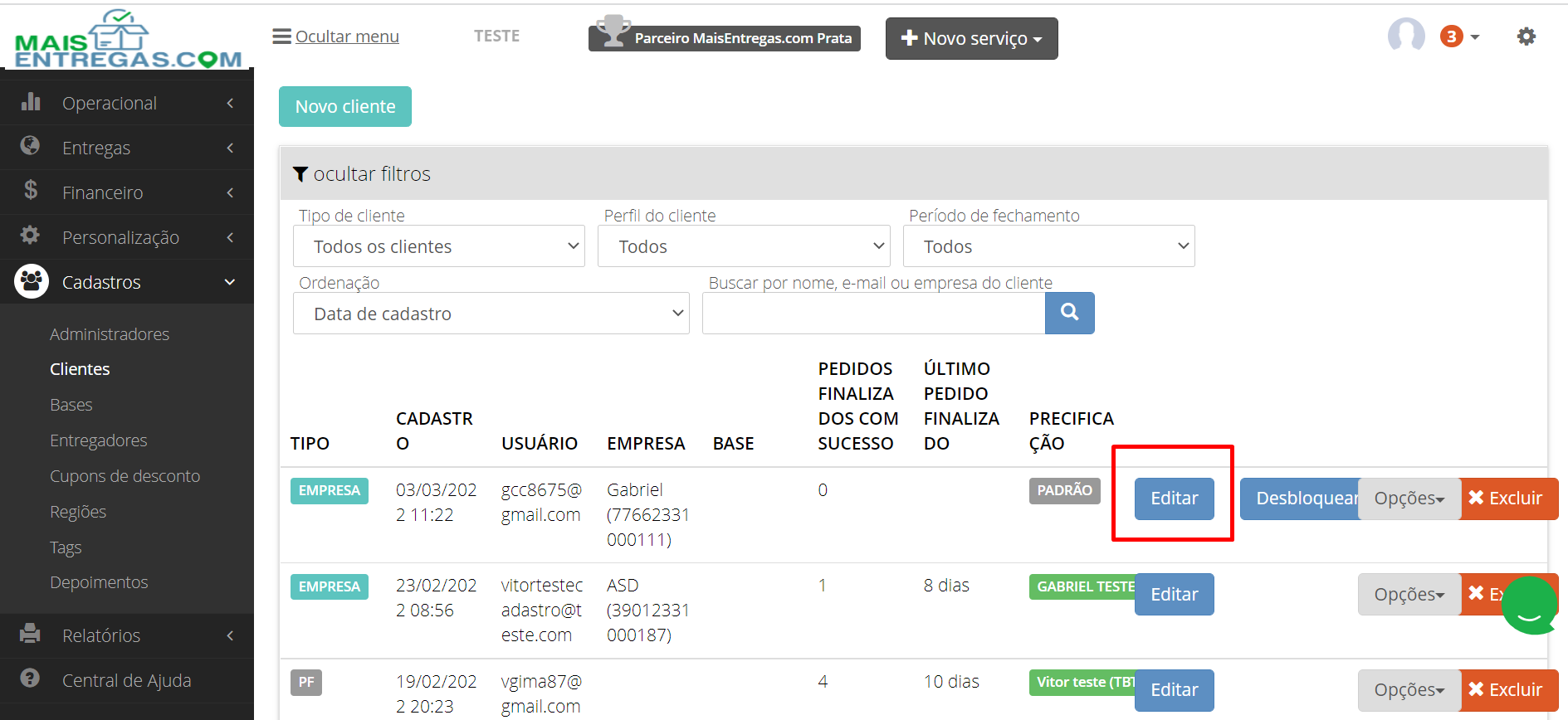Open Depoimentos in the sidebar
1568x720 pixels.
tap(99, 582)
